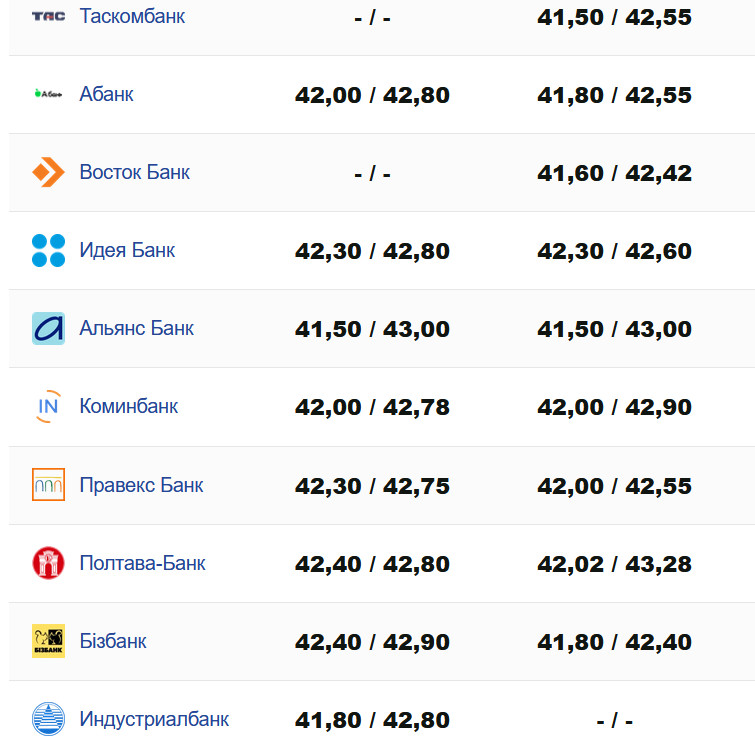Screen dimensions: 755x736
Task: Open the Таскомбанк bank link
Action: tap(132, 16)
